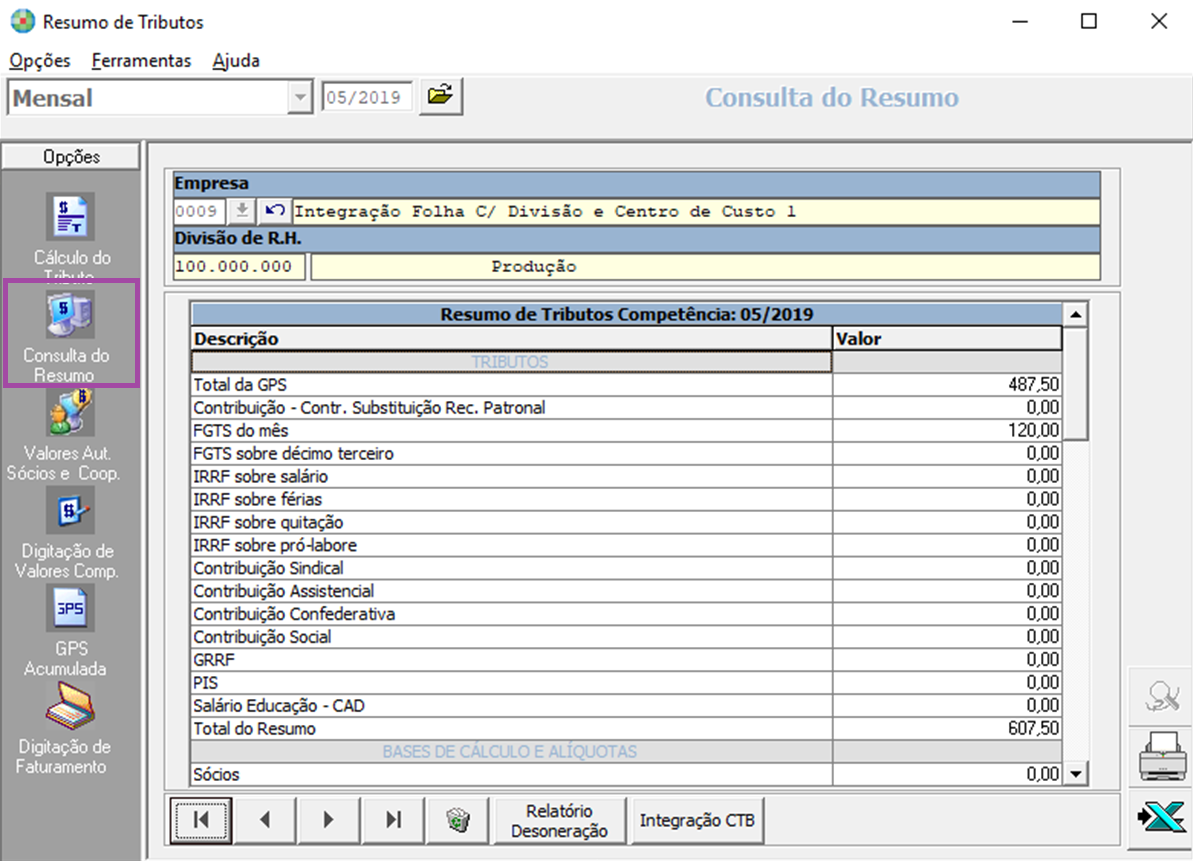Image resolution: width=1193 pixels, height=861 pixels.
Task: Open the Digitação de Faturamento icon
Action: click(x=71, y=707)
